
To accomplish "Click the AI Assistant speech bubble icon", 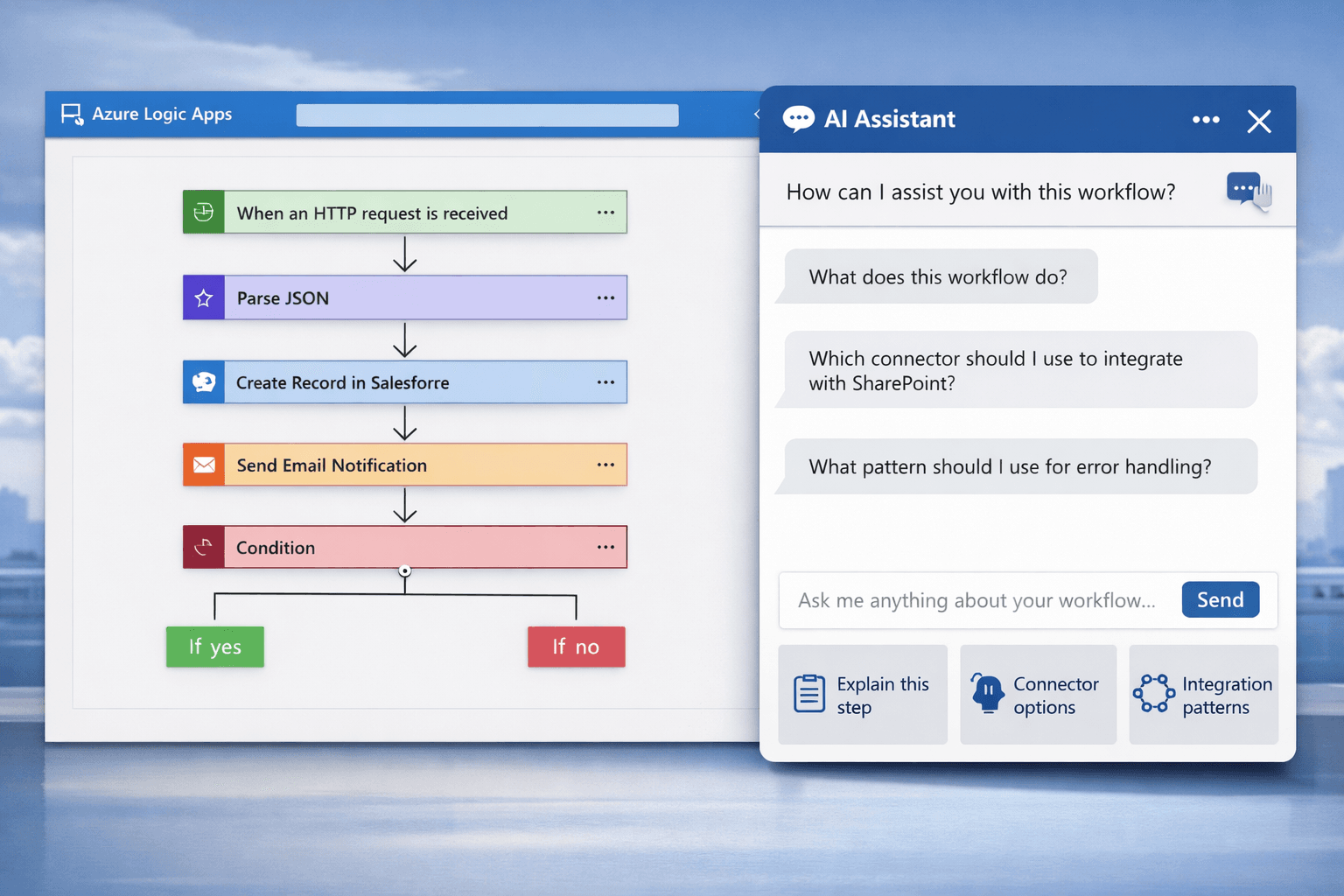I will 798,118.
